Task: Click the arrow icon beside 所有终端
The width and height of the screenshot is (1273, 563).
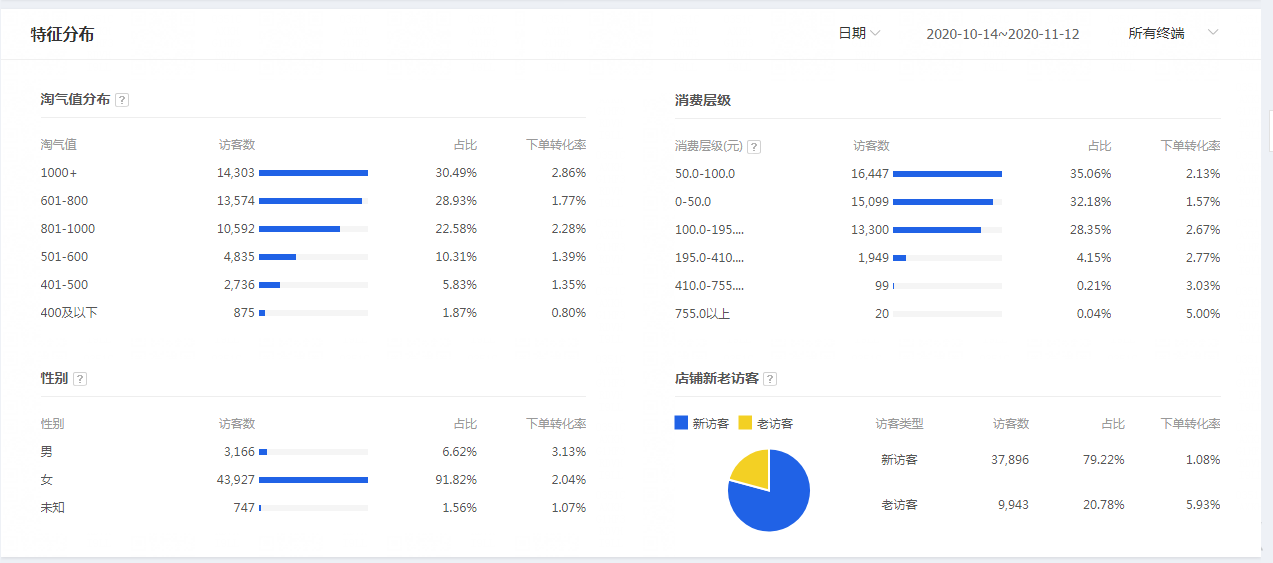Action: click(1213, 33)
